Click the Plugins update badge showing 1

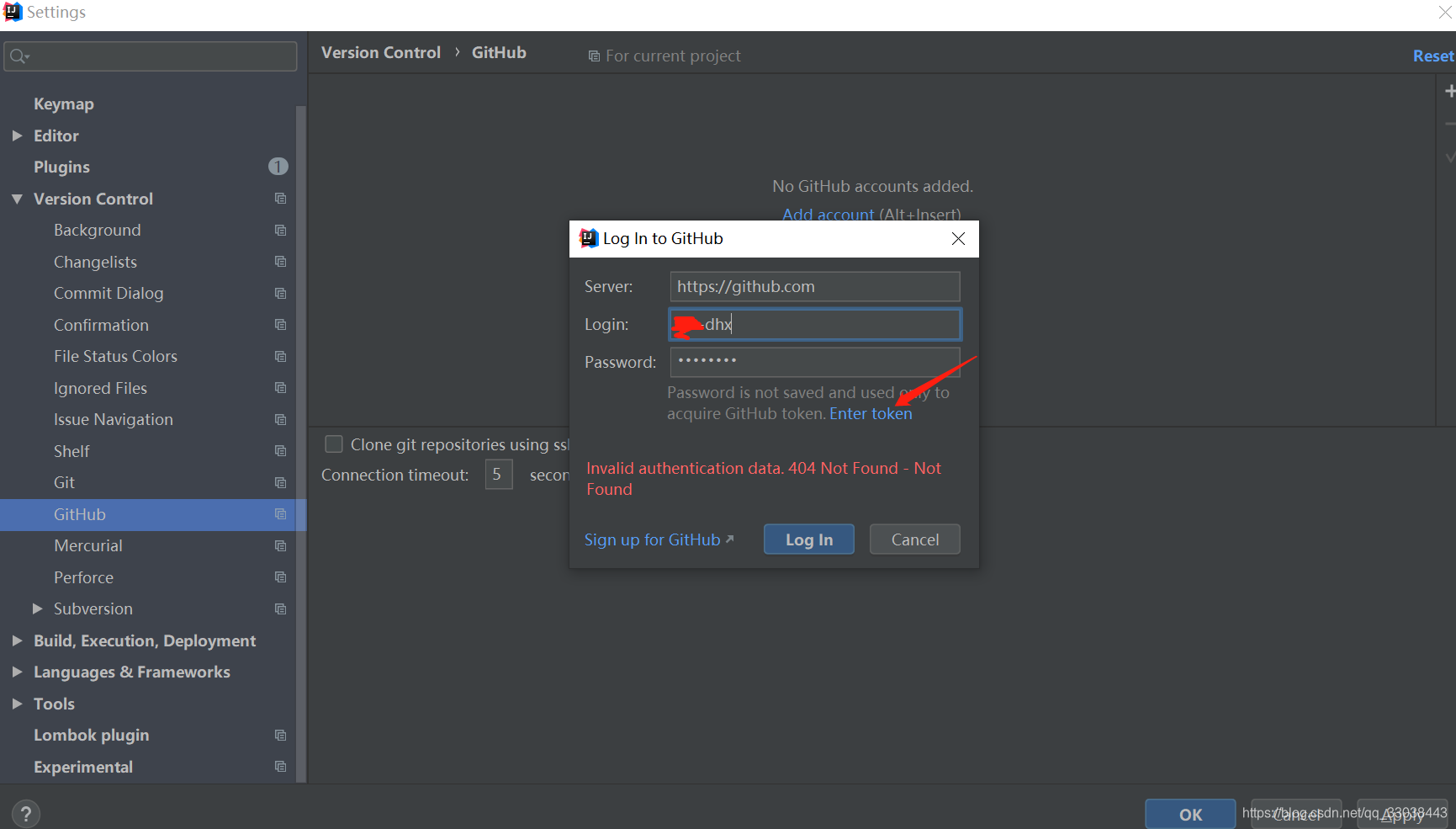point(278,167)
